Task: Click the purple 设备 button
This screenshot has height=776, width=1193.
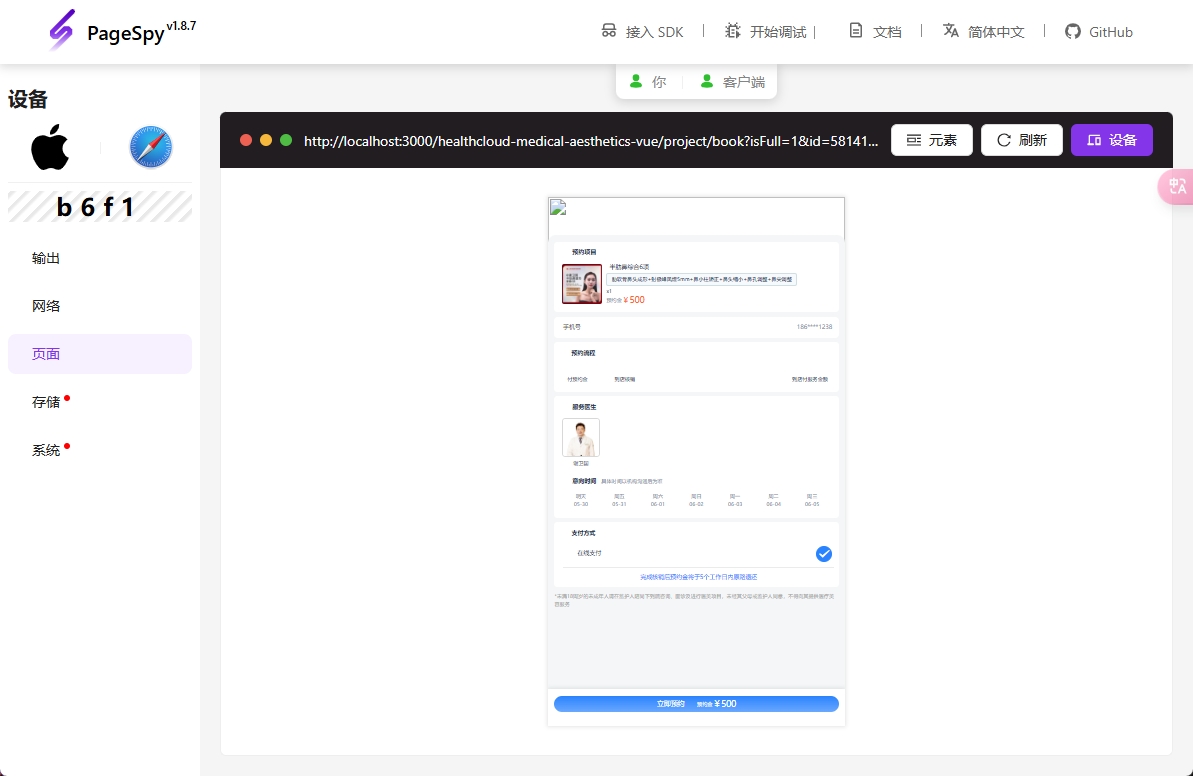Action: click(x=1111, y=140)
